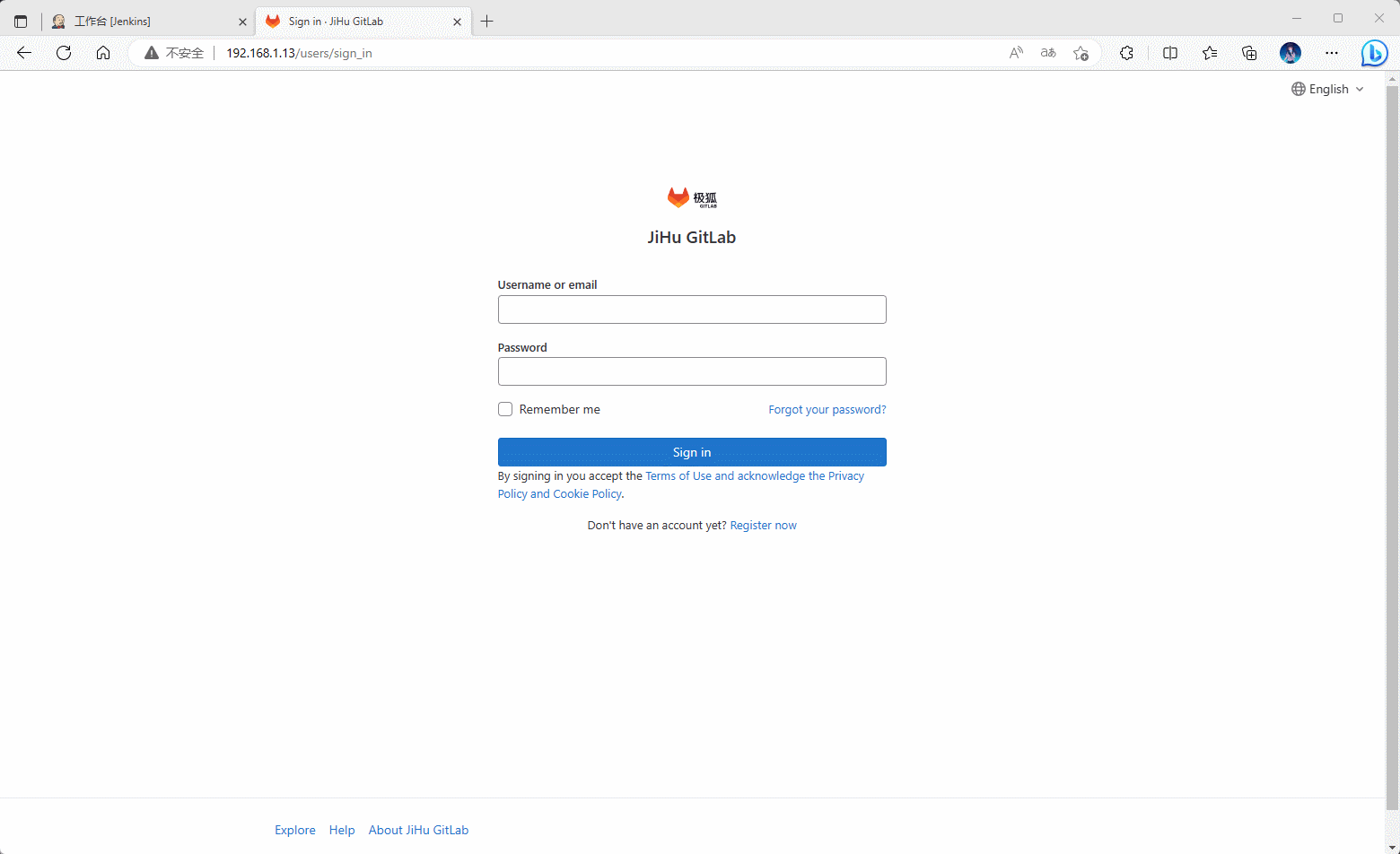
Task: Maximize the browser window
Action: tap(1338, 18)
